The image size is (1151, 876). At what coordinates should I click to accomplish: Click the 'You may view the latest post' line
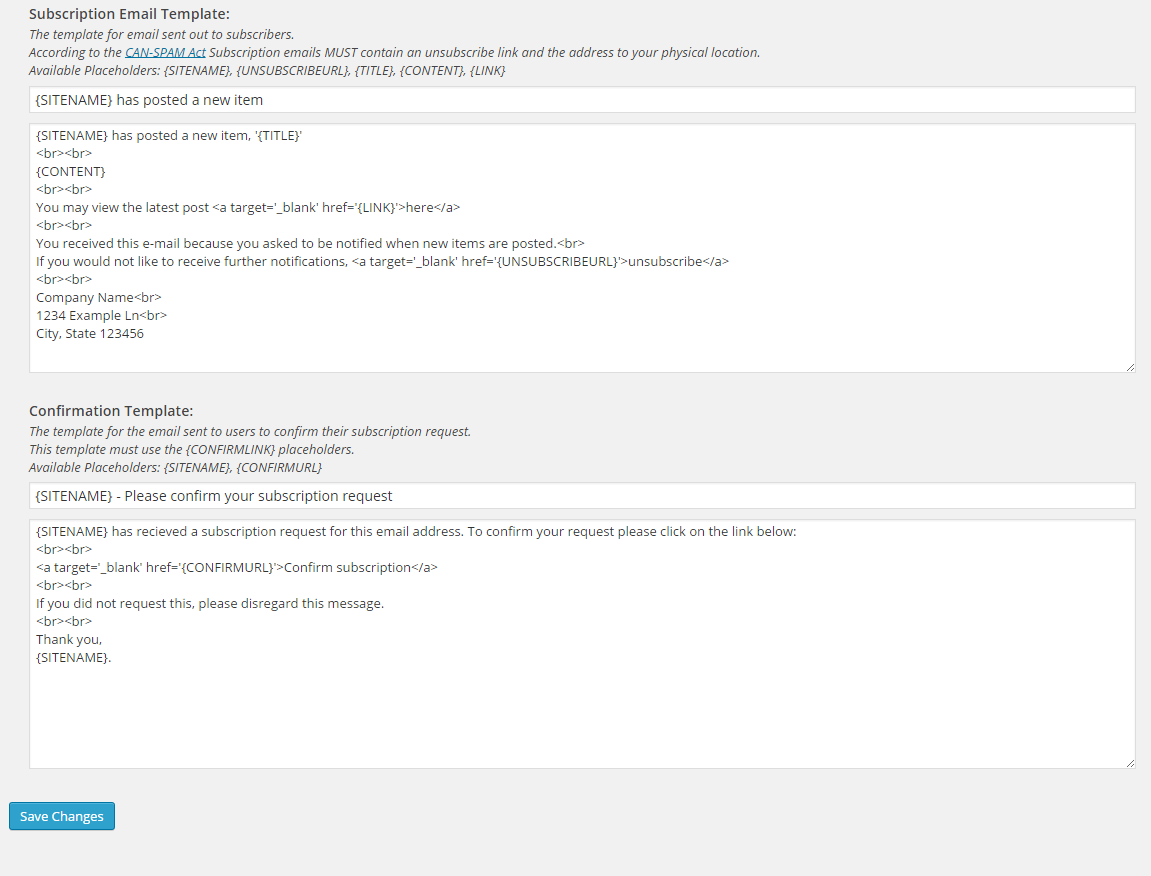pos(248,208)
